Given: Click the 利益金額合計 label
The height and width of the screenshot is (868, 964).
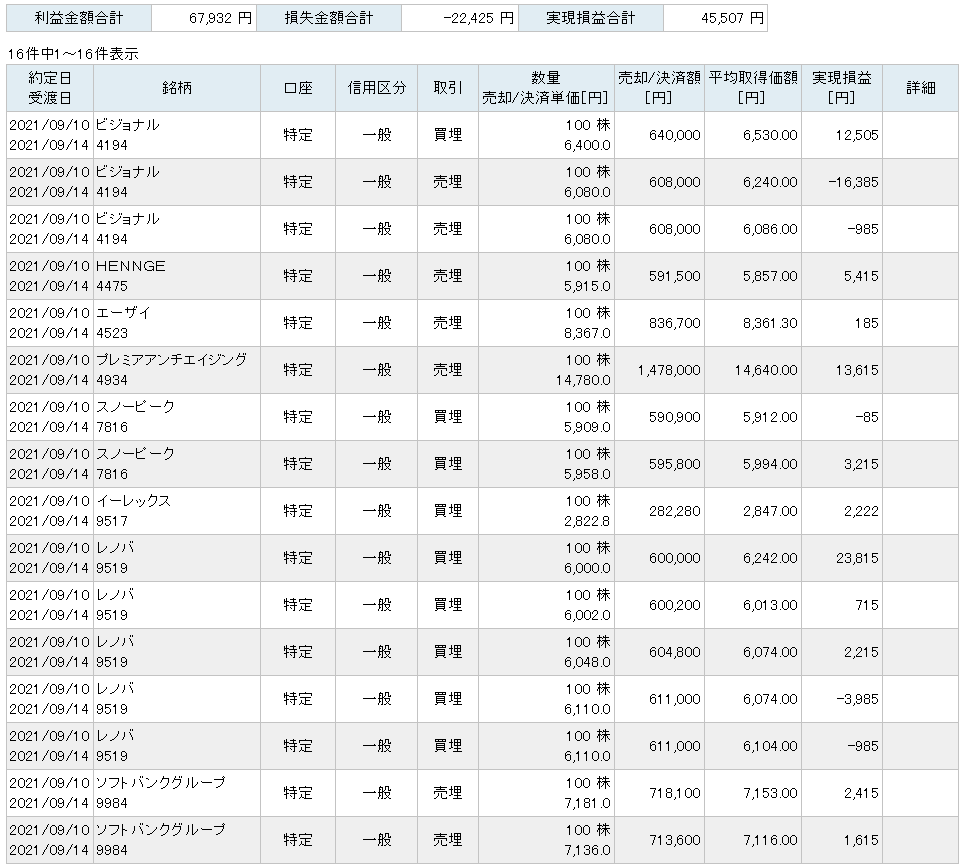Looking at the screenshot, I should 79,18.
